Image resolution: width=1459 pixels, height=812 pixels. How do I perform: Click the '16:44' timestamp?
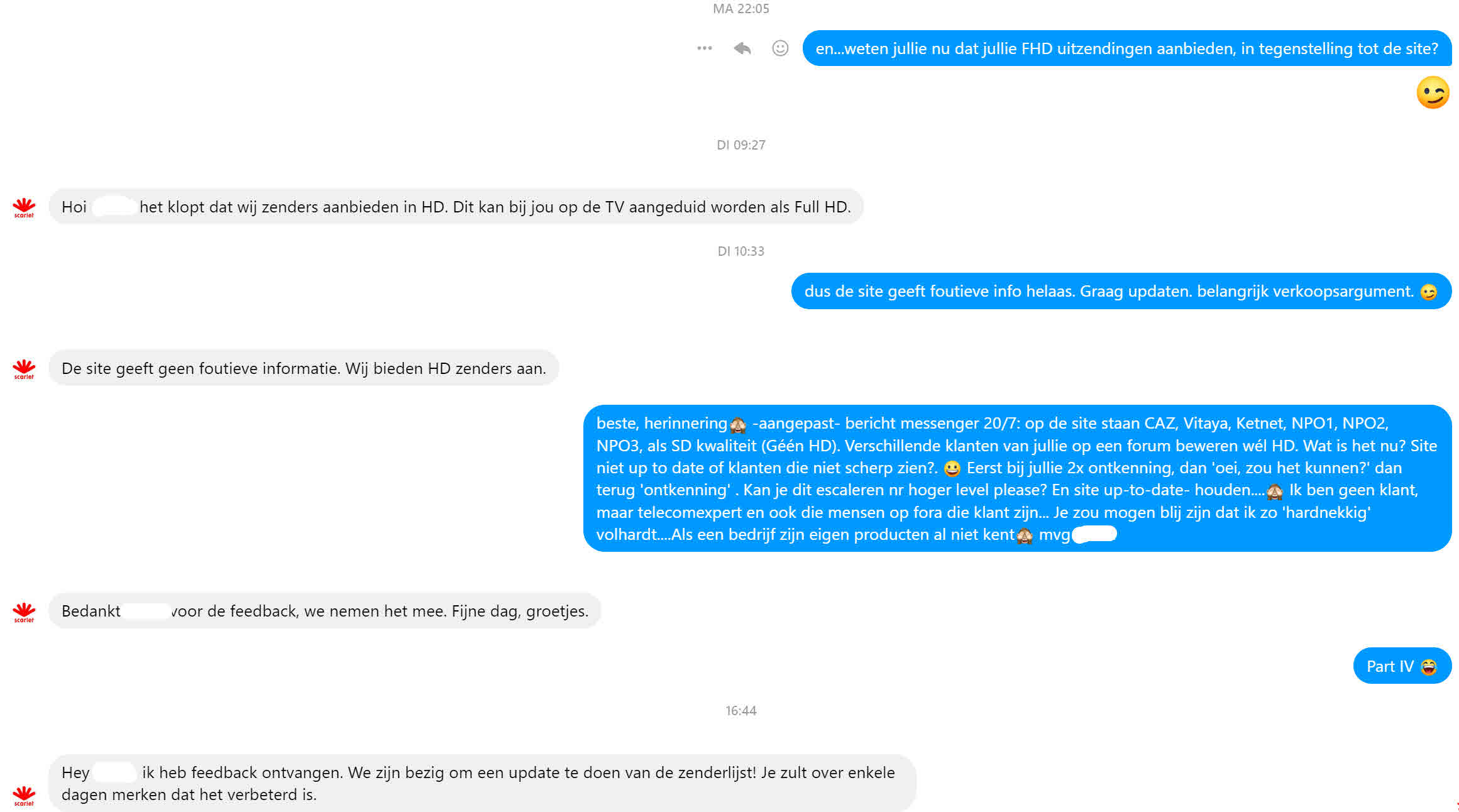point(741,711)
